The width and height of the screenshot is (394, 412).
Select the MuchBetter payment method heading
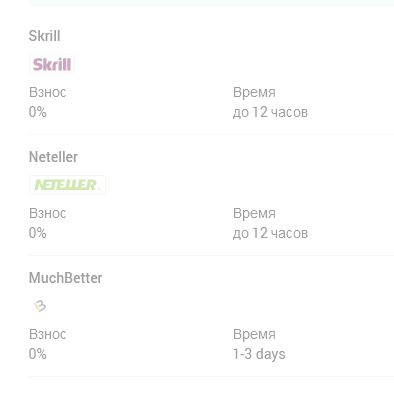click(x=65, y=278)
